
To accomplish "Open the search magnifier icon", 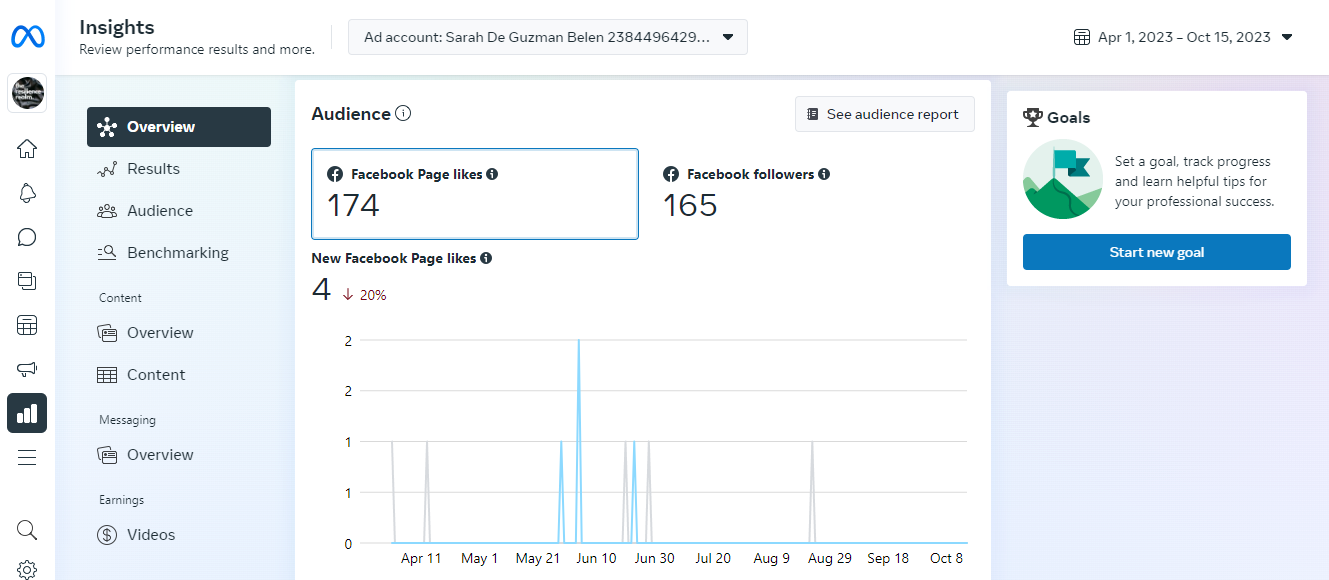I will [x=27, y=529].
